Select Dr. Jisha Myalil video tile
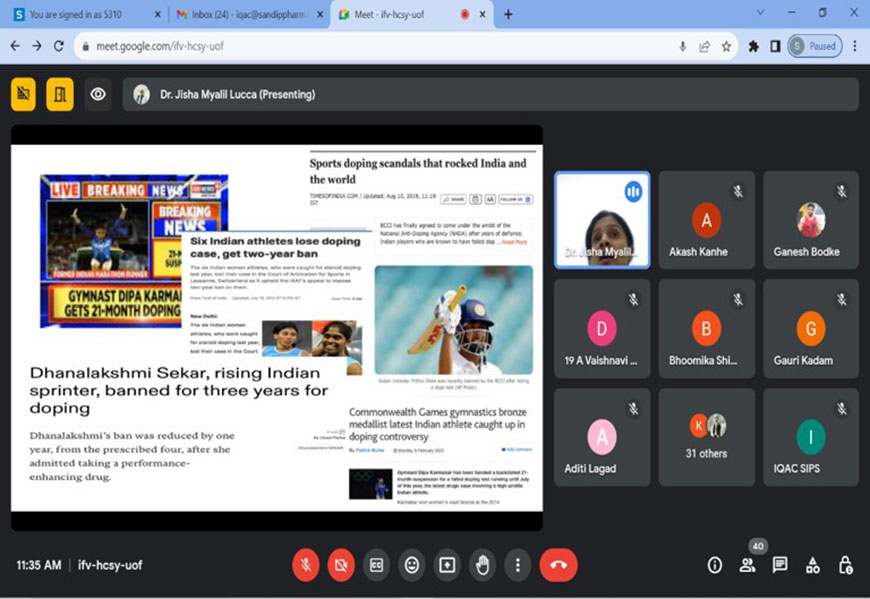 pyautogui.click(x=602, y=220)
